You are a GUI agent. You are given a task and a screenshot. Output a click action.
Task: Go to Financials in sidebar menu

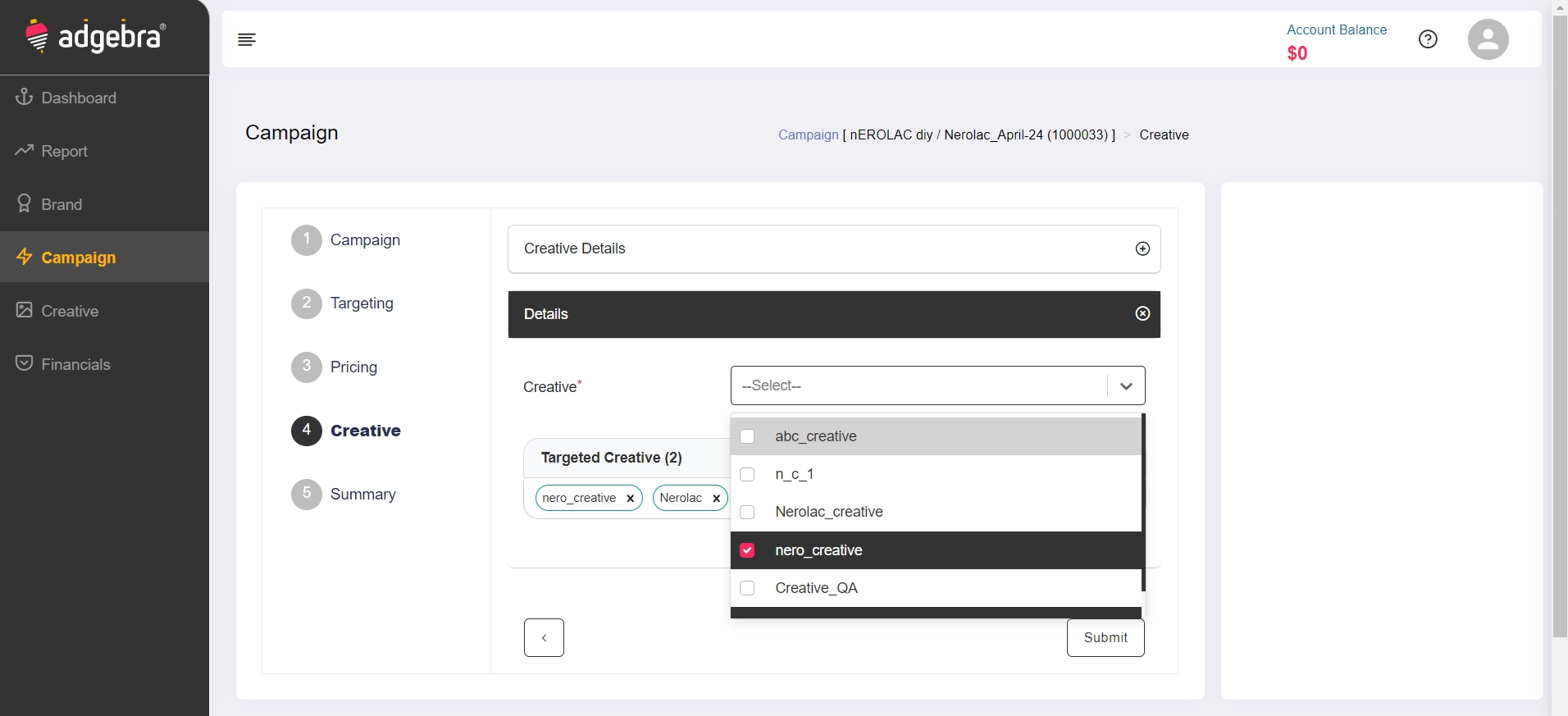point(75,364)
